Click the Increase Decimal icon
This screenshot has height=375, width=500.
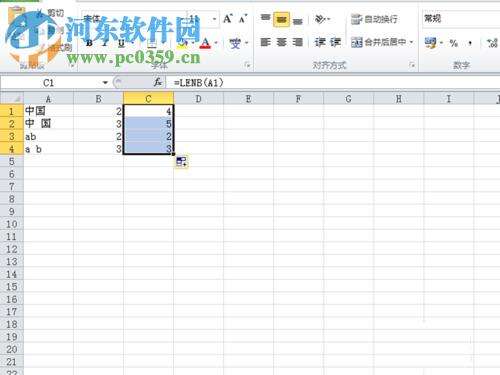pyautogui.click(x=492, y=43)
